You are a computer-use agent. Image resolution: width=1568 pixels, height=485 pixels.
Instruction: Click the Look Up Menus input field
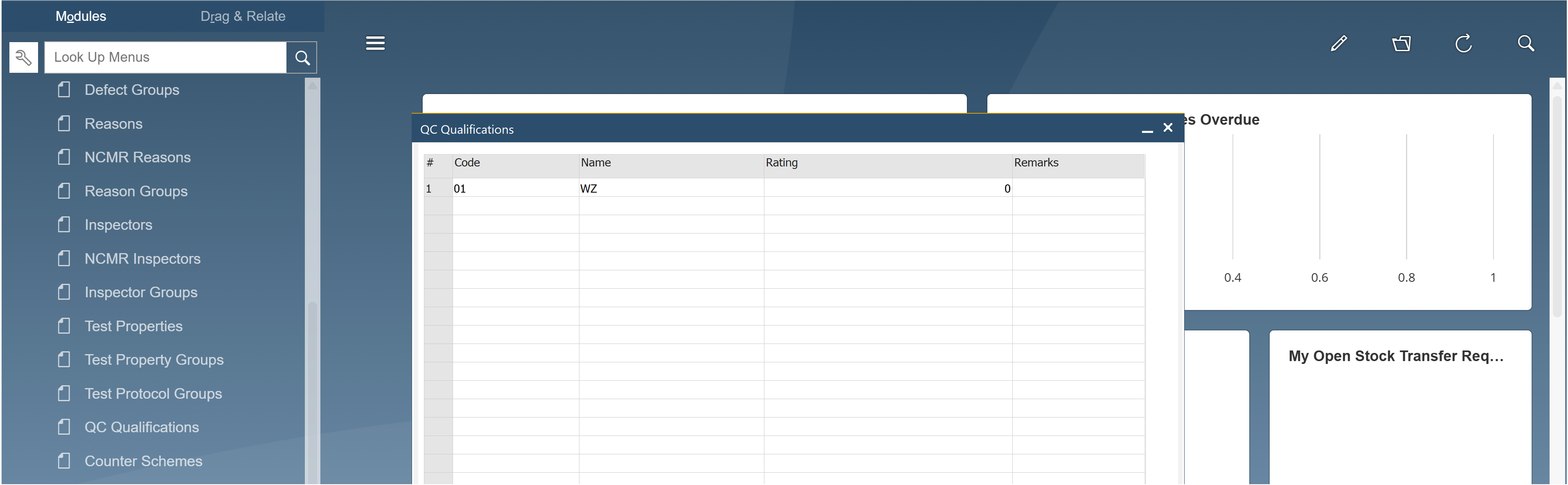click(166, 57)
